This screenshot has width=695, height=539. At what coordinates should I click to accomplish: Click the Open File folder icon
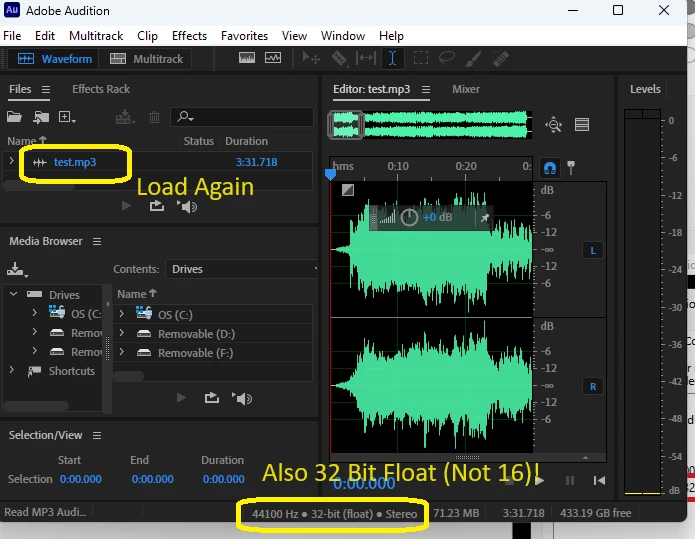point(14,117)
